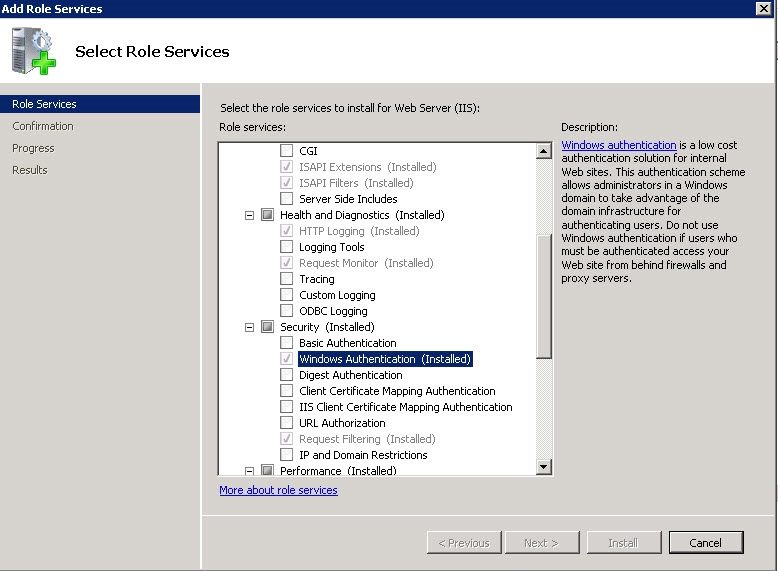Select the Windows Authentication tree item
Viewport: 778px width, 571px height.
tap(384, 359)
